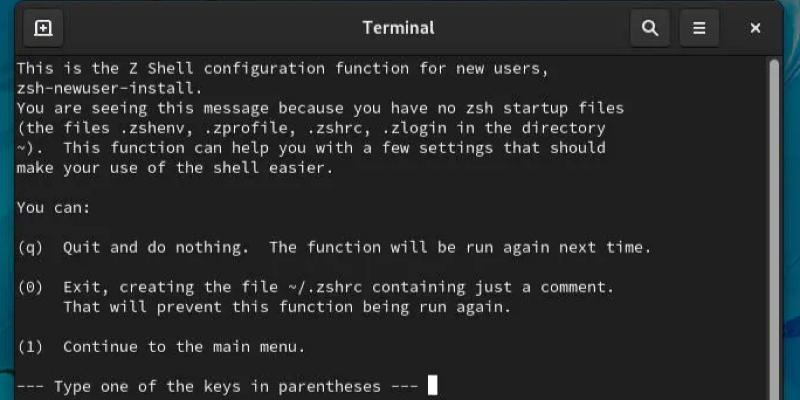Screen dimensions: 800x400
Task: Click the search magnifier icon
Action: coord(649,28)
